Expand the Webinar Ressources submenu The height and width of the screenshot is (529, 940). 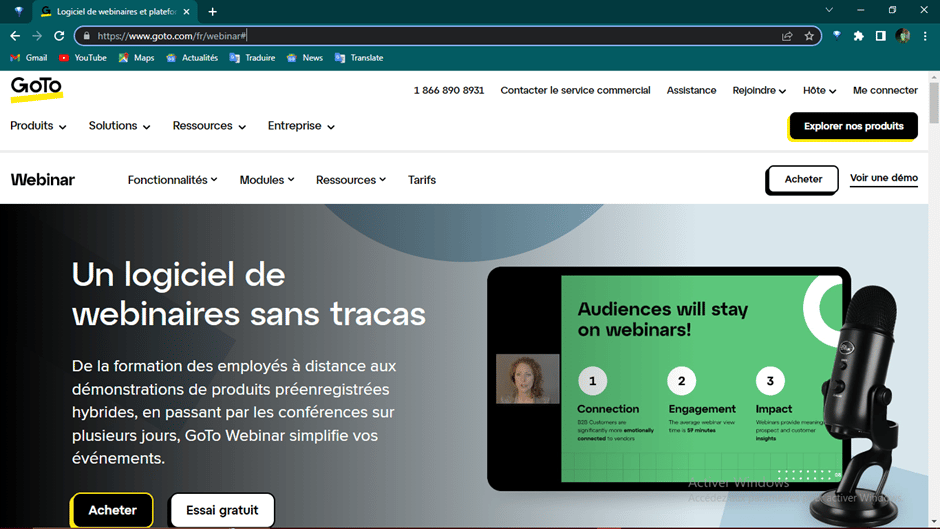tap(351, 180)
